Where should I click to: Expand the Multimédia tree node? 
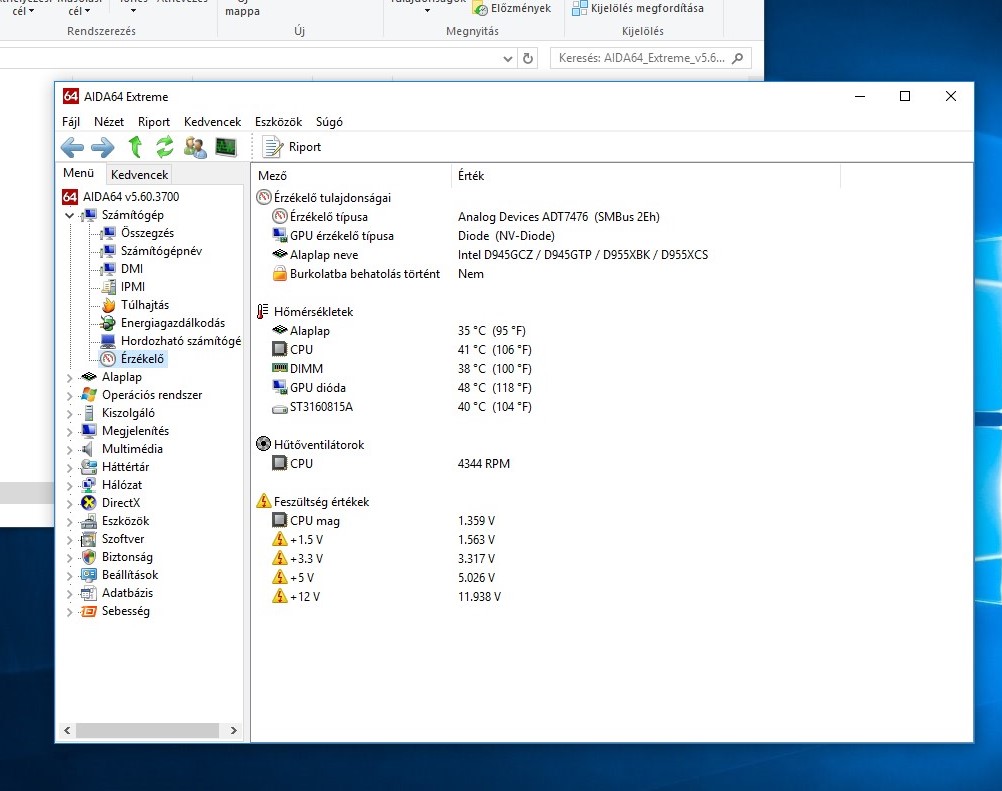coord(70,449)
